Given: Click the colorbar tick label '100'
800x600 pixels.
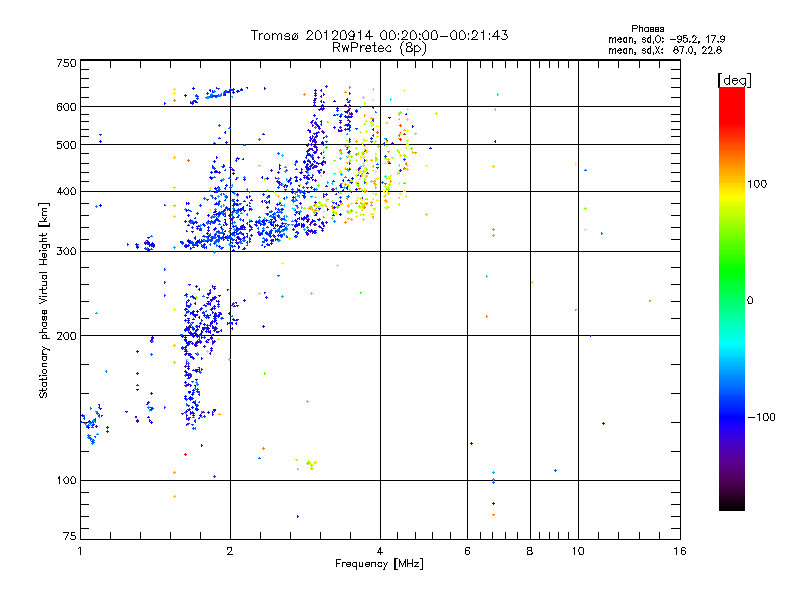Looking at the screenshot, I should tap(757, 184).
